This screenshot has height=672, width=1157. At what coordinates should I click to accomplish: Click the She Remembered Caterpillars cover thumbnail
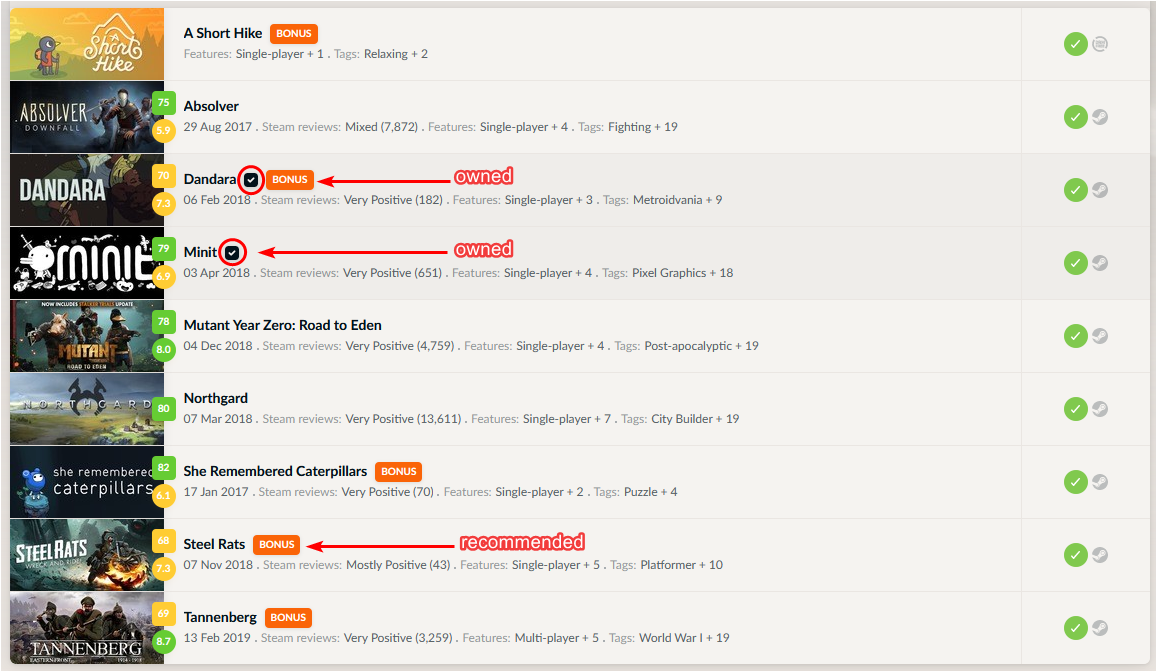(87, 482)
